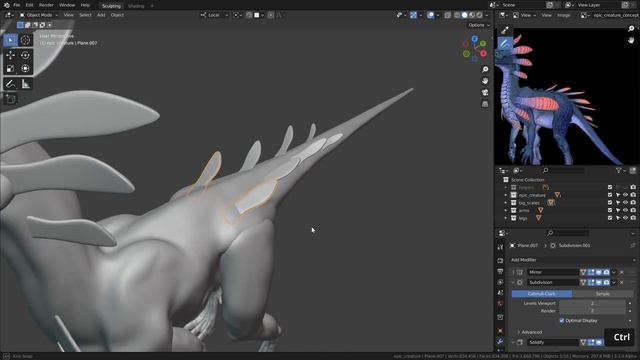Image resolution: width=640 pixels, height=360 pixels.
Task: Select the Scale tool
Action: pos(10,69)
